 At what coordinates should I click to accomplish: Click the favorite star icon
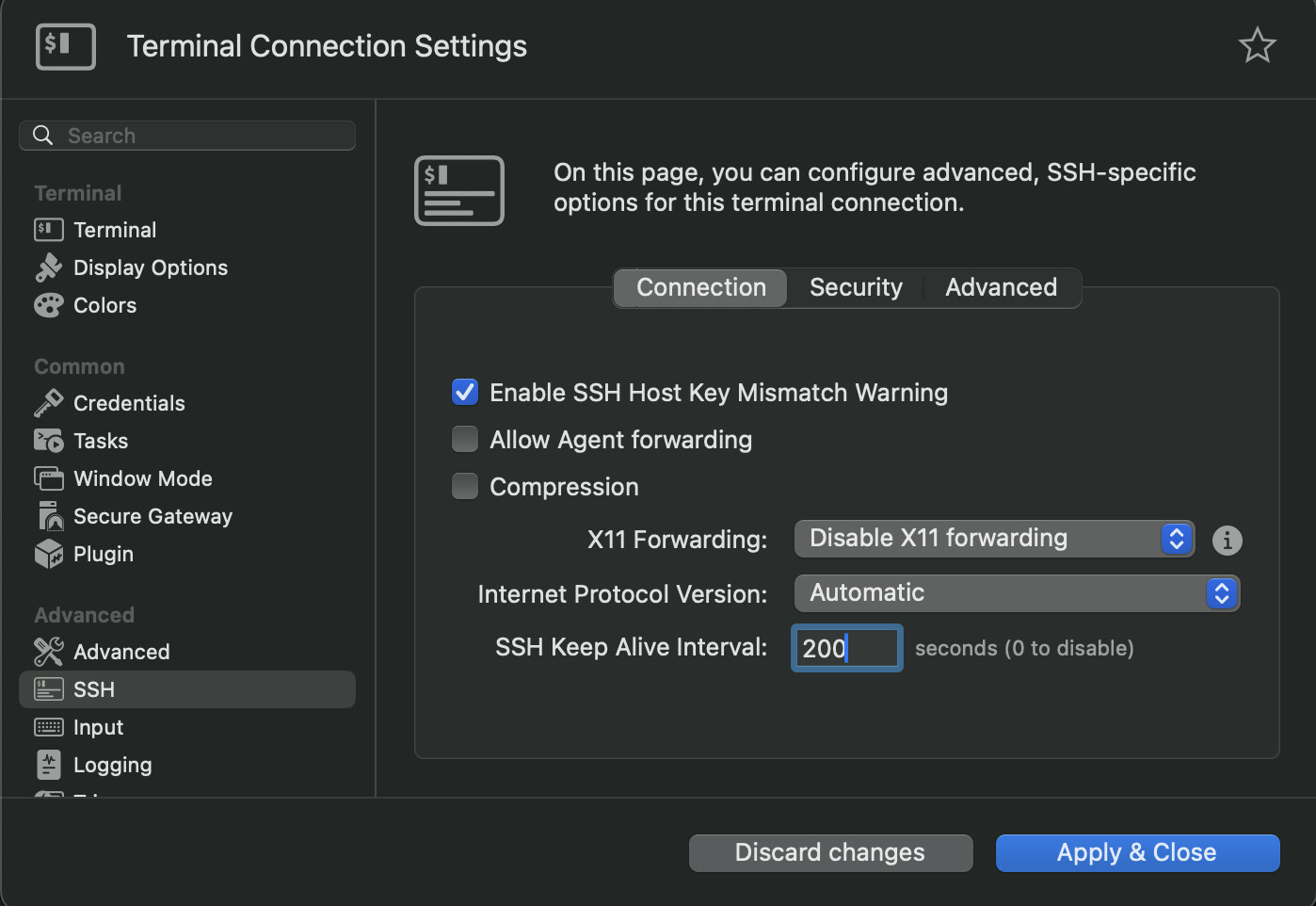(x=1257, y=45)
